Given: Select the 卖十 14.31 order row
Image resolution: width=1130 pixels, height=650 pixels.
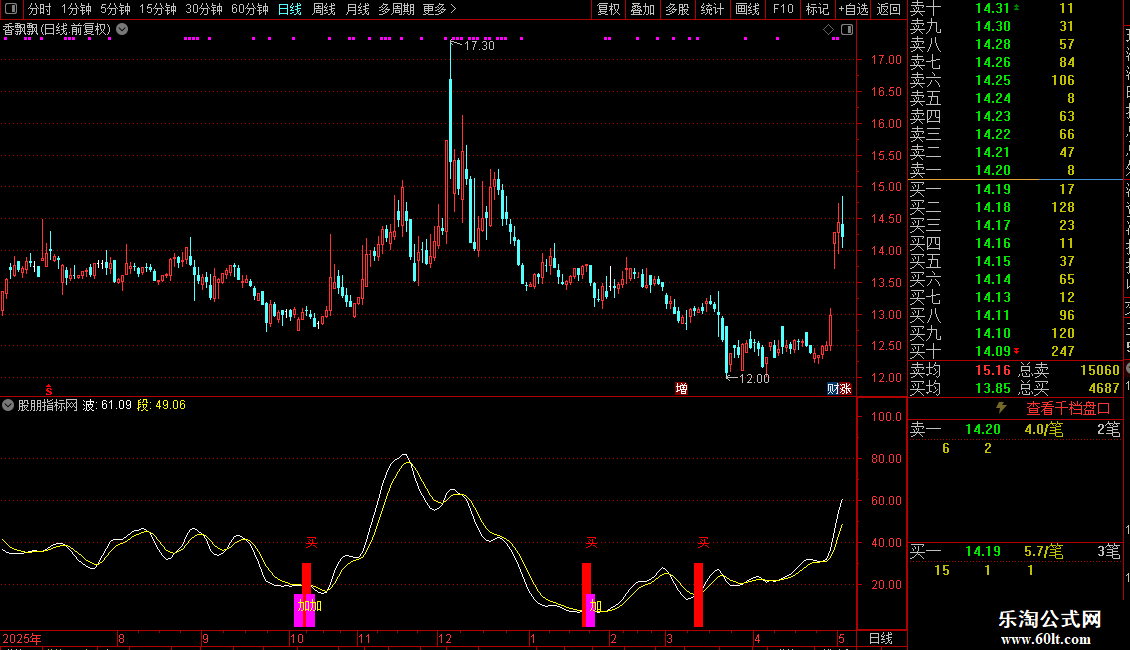Looking at the screenshot, I should (x=1015, y=8).
